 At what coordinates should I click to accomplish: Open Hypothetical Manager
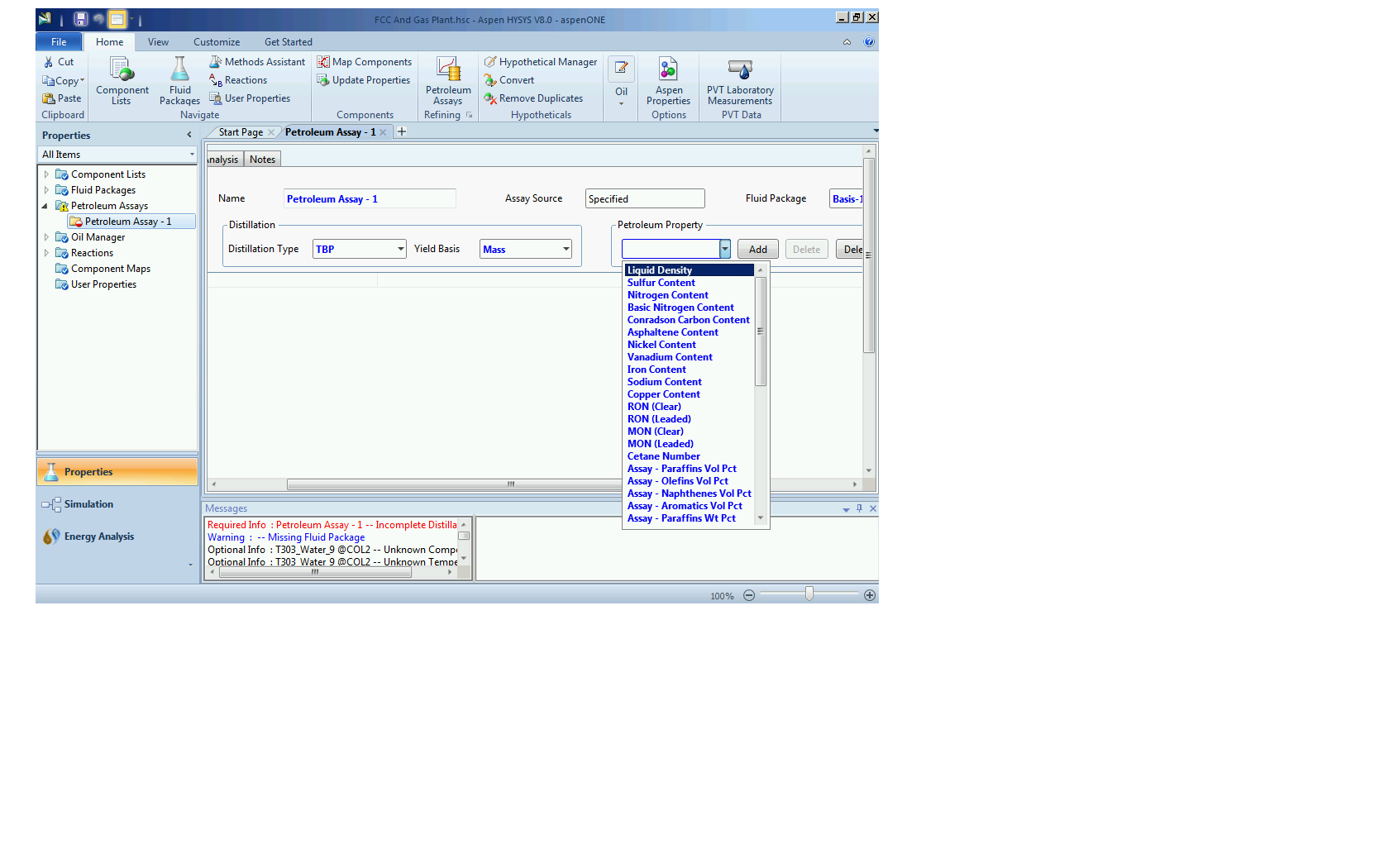541,62
